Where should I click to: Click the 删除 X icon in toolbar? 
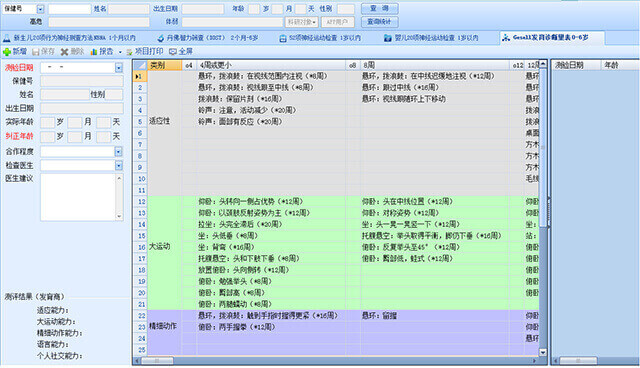(64, 52)
